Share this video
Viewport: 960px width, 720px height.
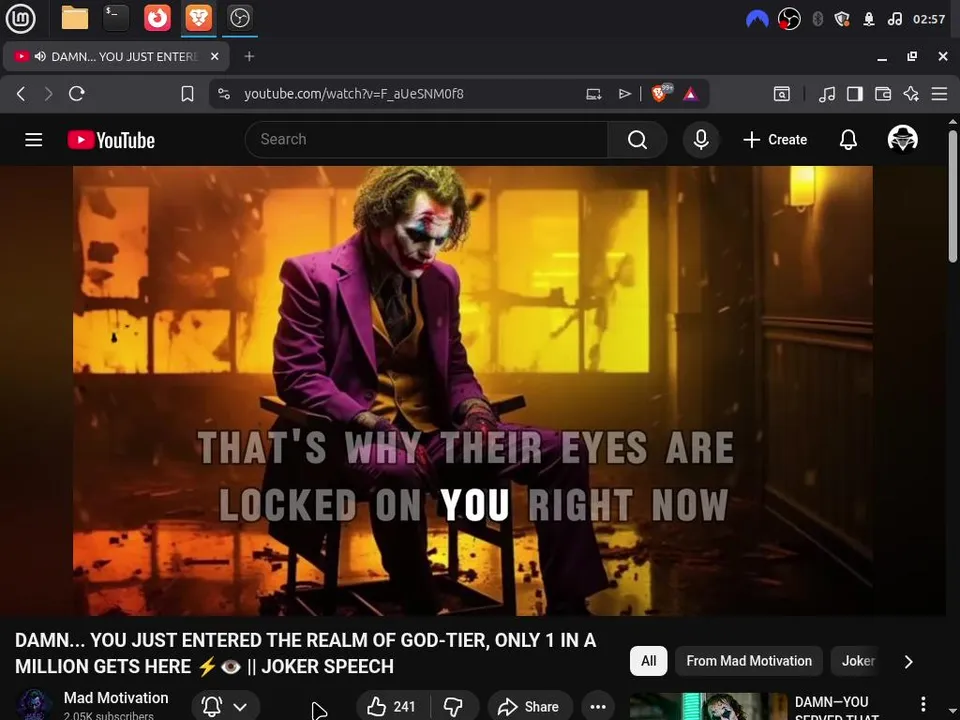pyautogui.click(x=529, y=707)
